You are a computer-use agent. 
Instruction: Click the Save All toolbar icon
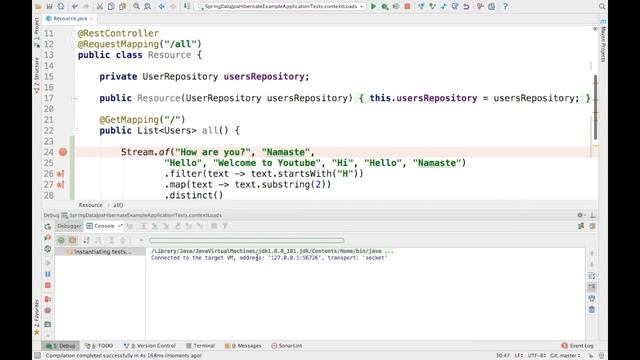[x=49, y=6]
